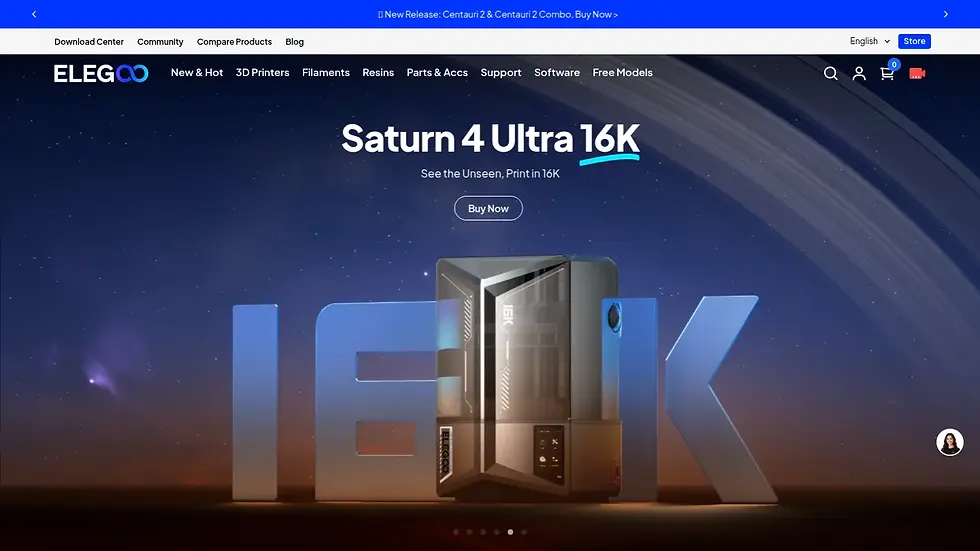Select the sixth carousel slide dot

tap(524, 532)
